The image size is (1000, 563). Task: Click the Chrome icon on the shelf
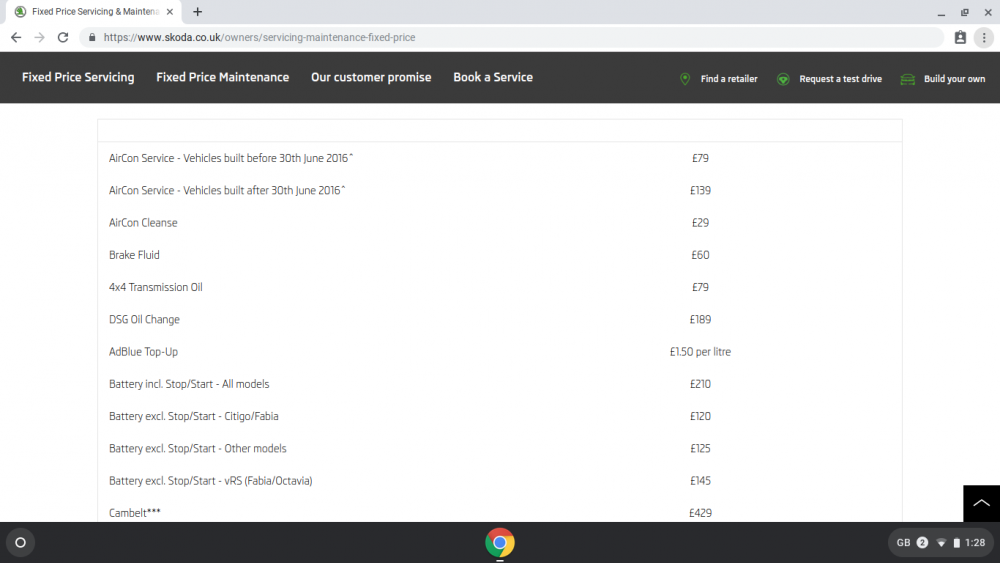coord(500,543)
